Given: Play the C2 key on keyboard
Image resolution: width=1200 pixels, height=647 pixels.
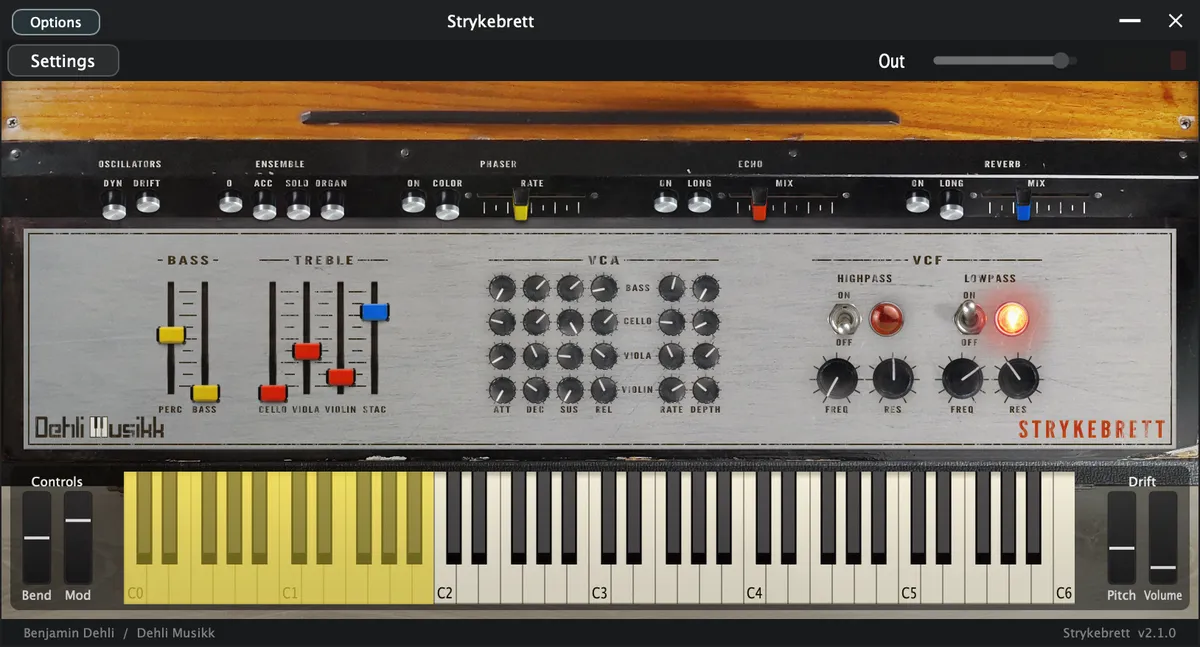Looking at the screenshot, I should point(445,585).
